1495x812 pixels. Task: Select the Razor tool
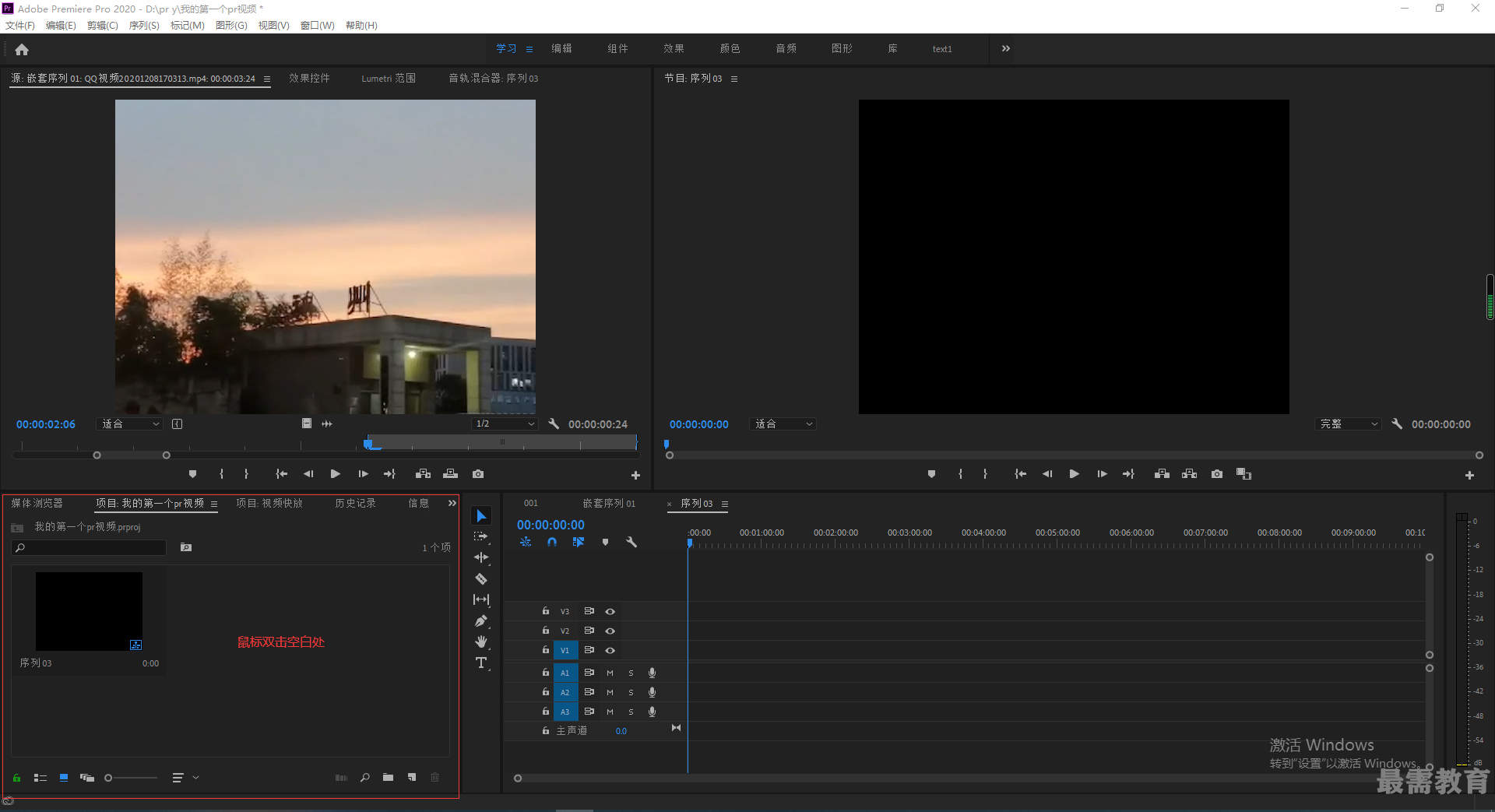[x=481, y=578]
